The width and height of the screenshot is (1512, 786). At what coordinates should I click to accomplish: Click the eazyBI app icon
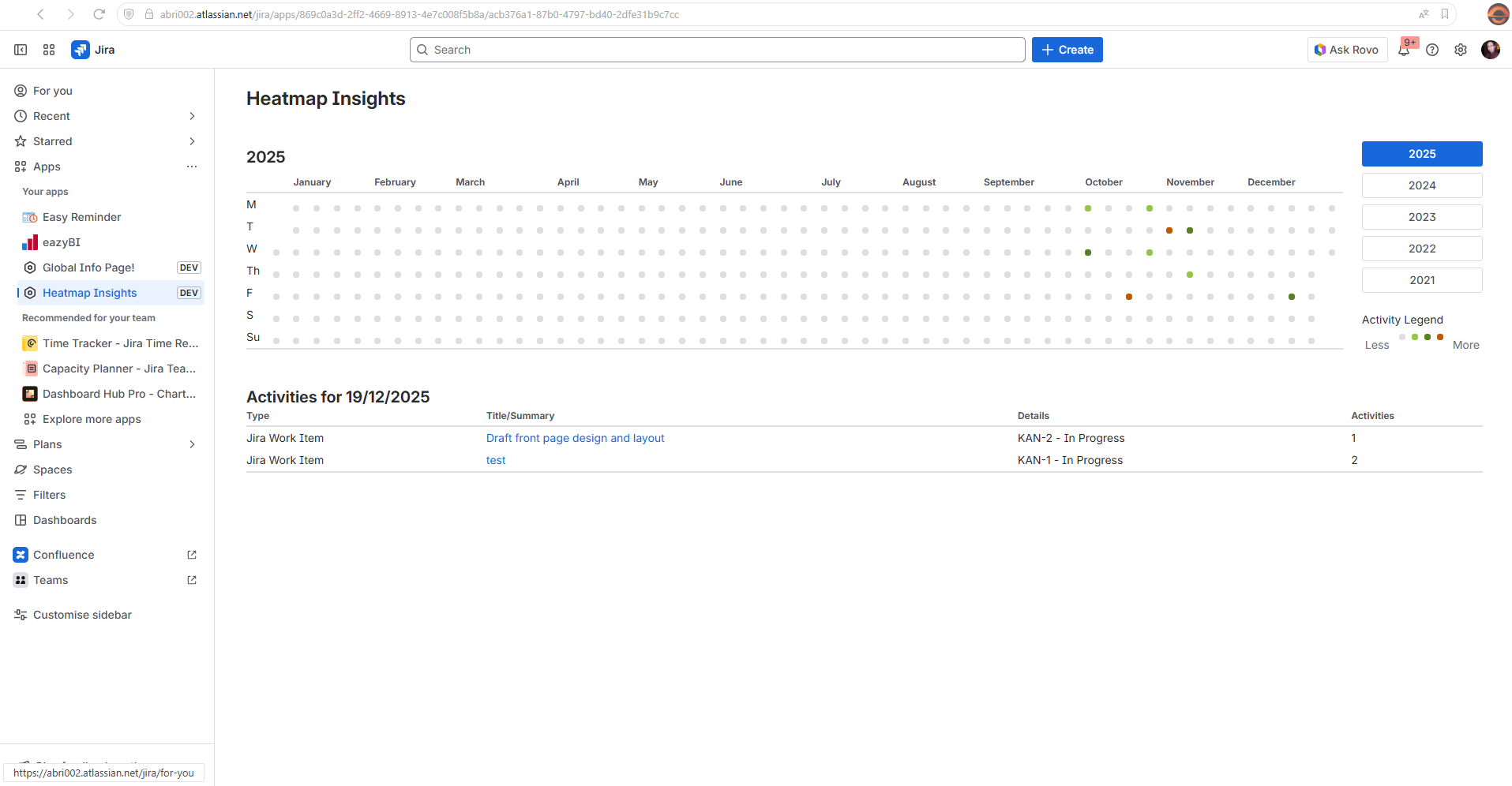click(30, 242)
